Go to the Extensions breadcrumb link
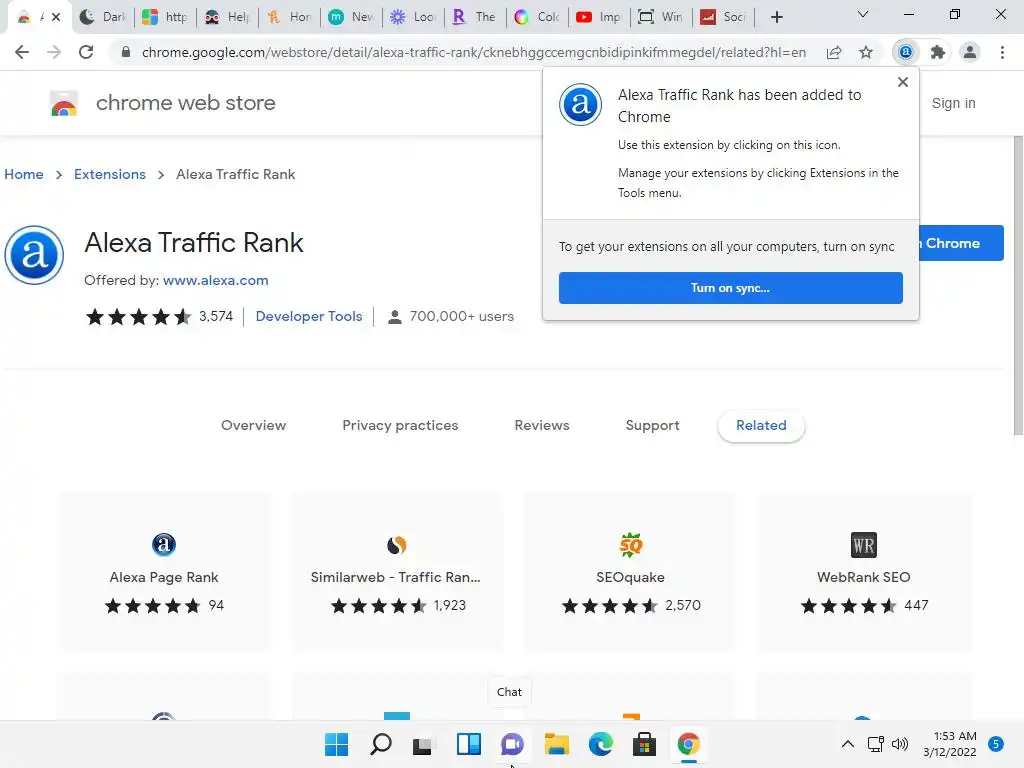This screenshot has height=768, width=1024. [110, 174]
